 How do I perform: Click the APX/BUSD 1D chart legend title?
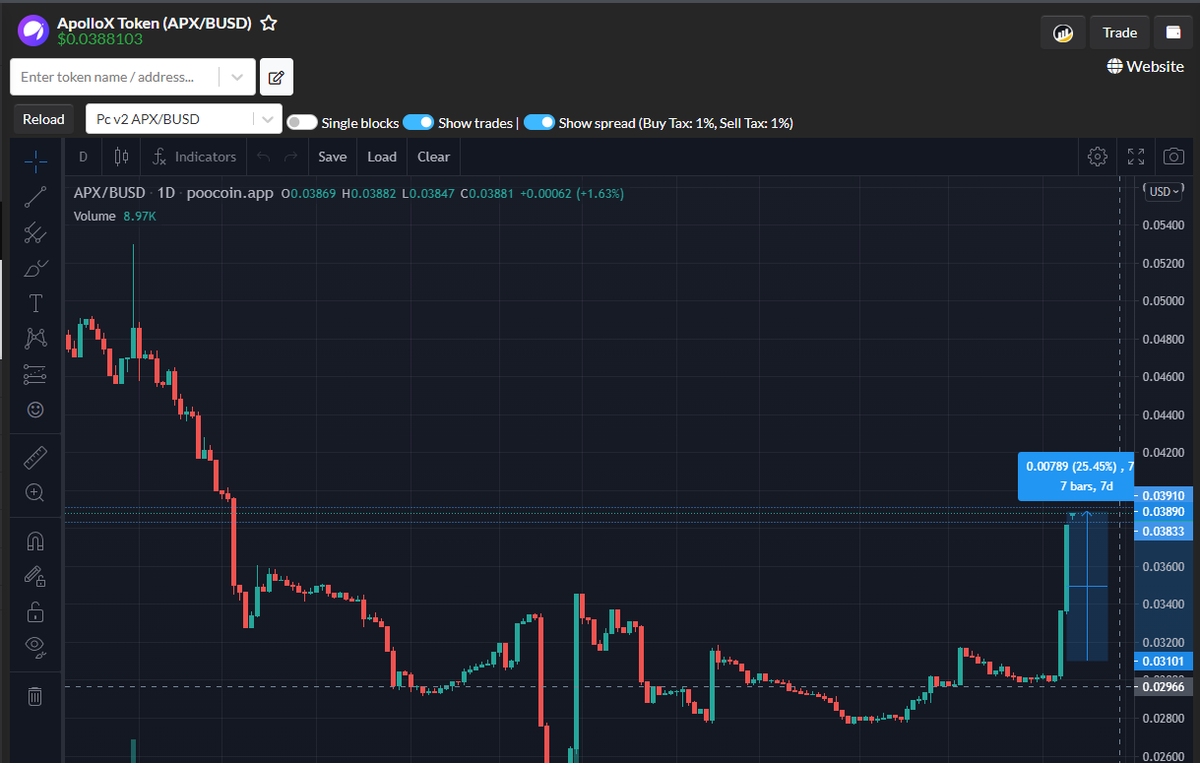[x=173, y=193]
